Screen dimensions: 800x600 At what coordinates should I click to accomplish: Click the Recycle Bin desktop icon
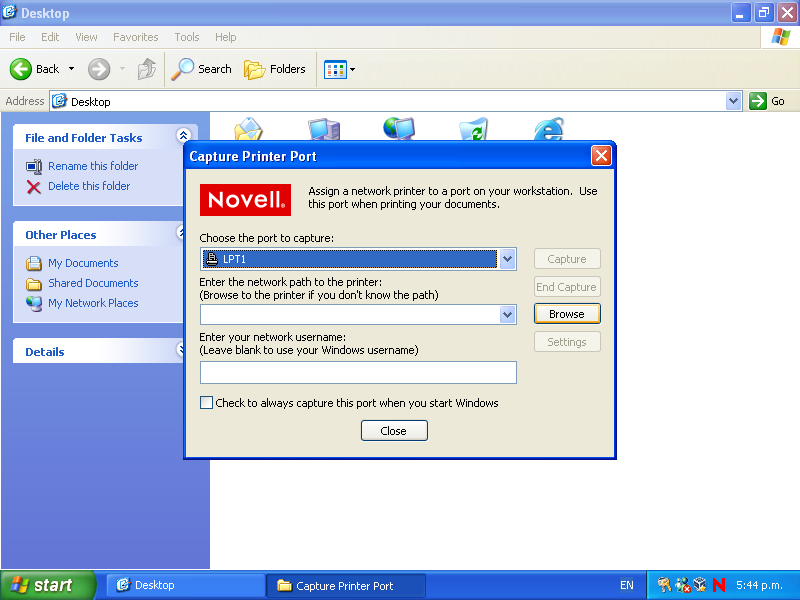tap(473, 129)
